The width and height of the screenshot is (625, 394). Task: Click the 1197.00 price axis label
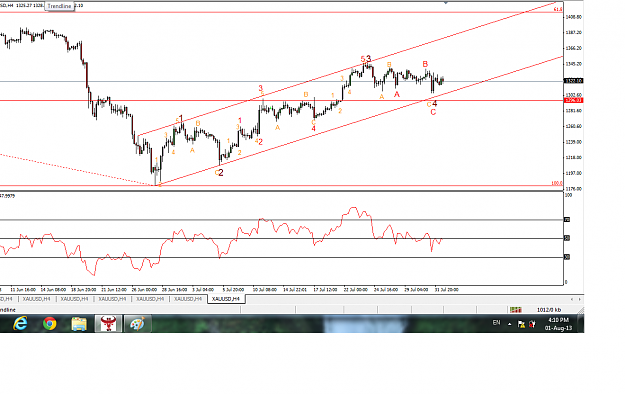(574, 173)
